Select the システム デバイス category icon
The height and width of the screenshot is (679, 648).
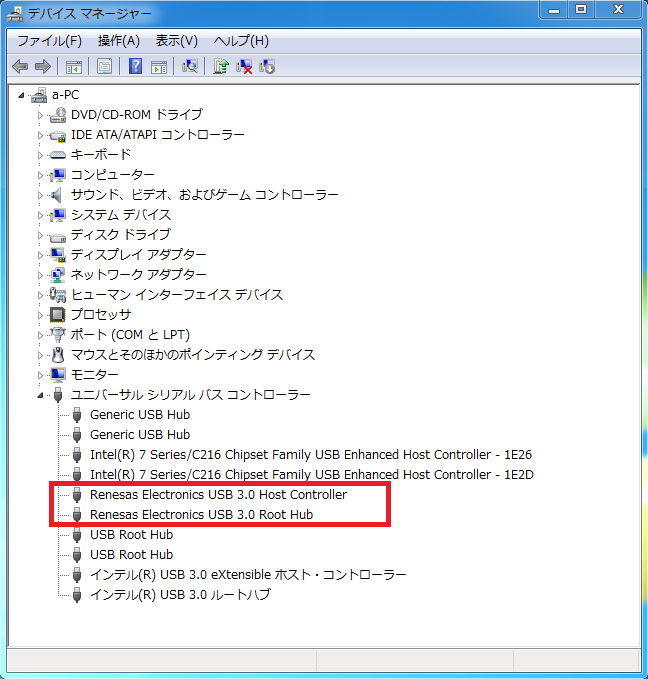(58, 215)
